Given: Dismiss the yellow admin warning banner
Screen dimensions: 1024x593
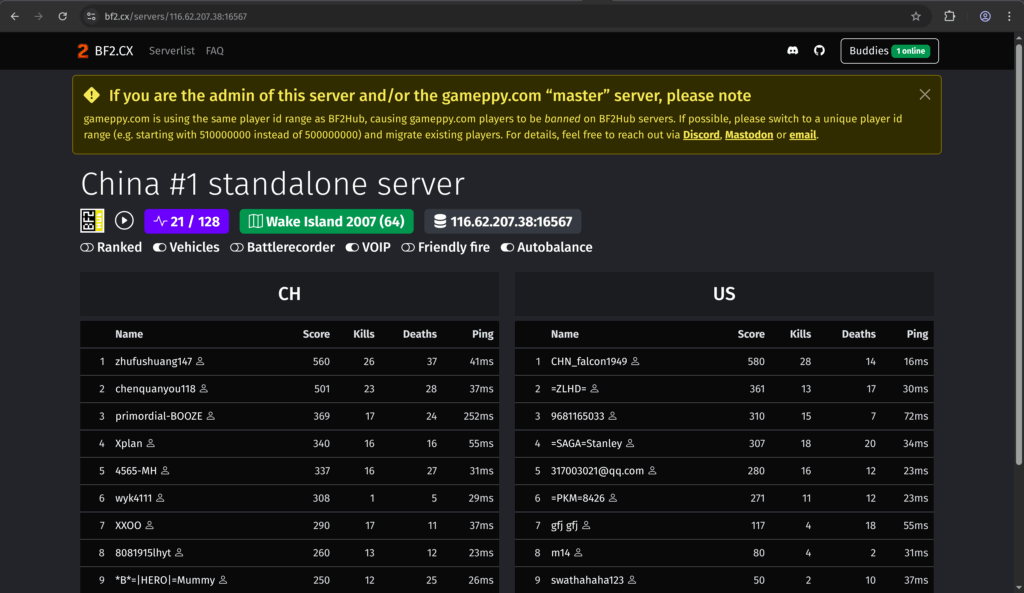Looking at the screenshot, I should click(924, 95).
